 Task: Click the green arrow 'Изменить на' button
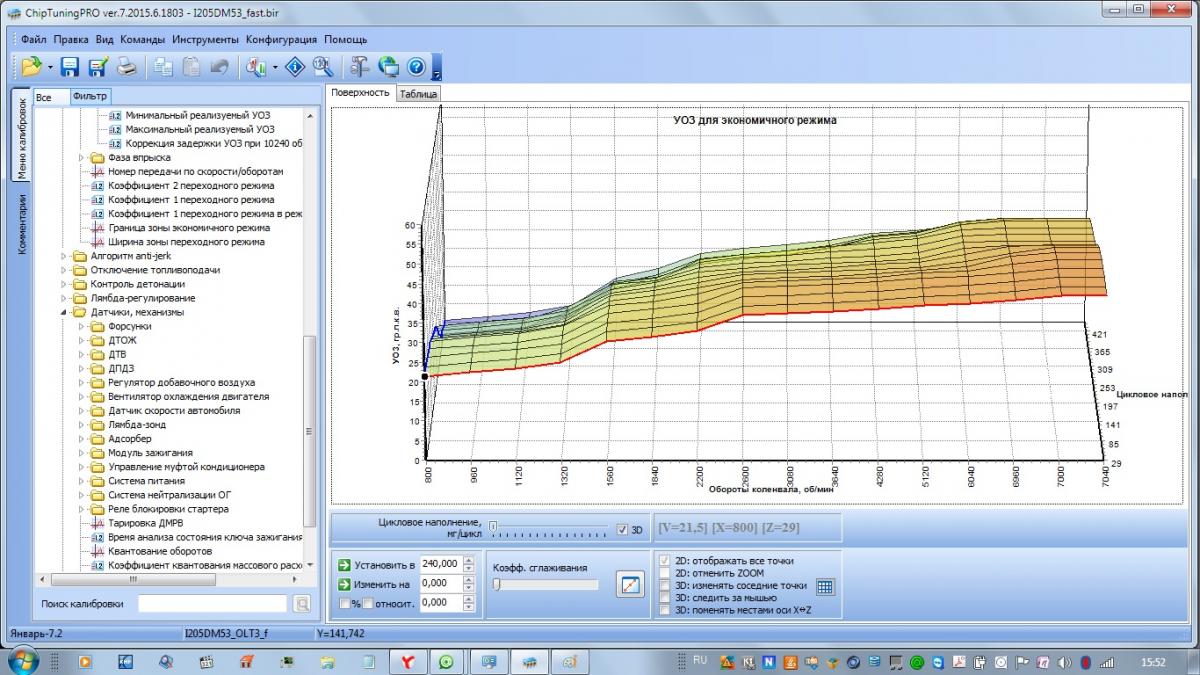(x=344, y=583)
